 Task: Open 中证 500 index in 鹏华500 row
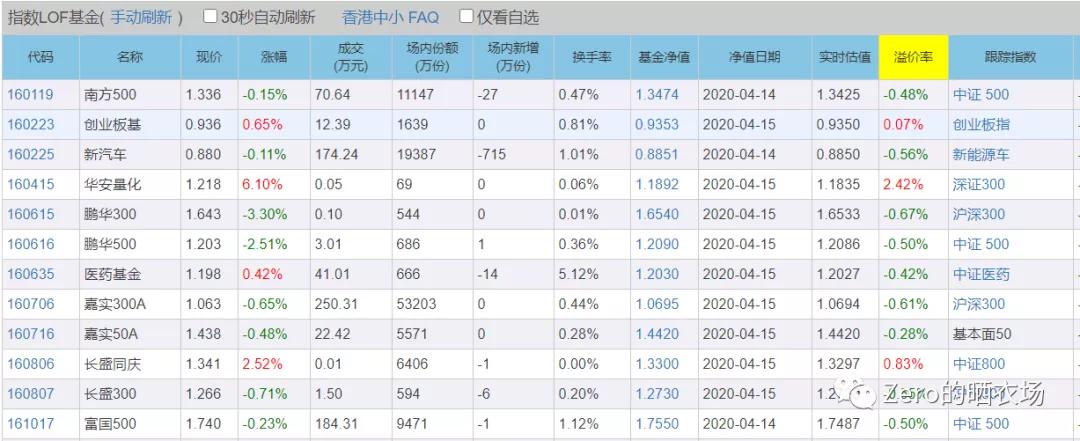coord(981,244)
